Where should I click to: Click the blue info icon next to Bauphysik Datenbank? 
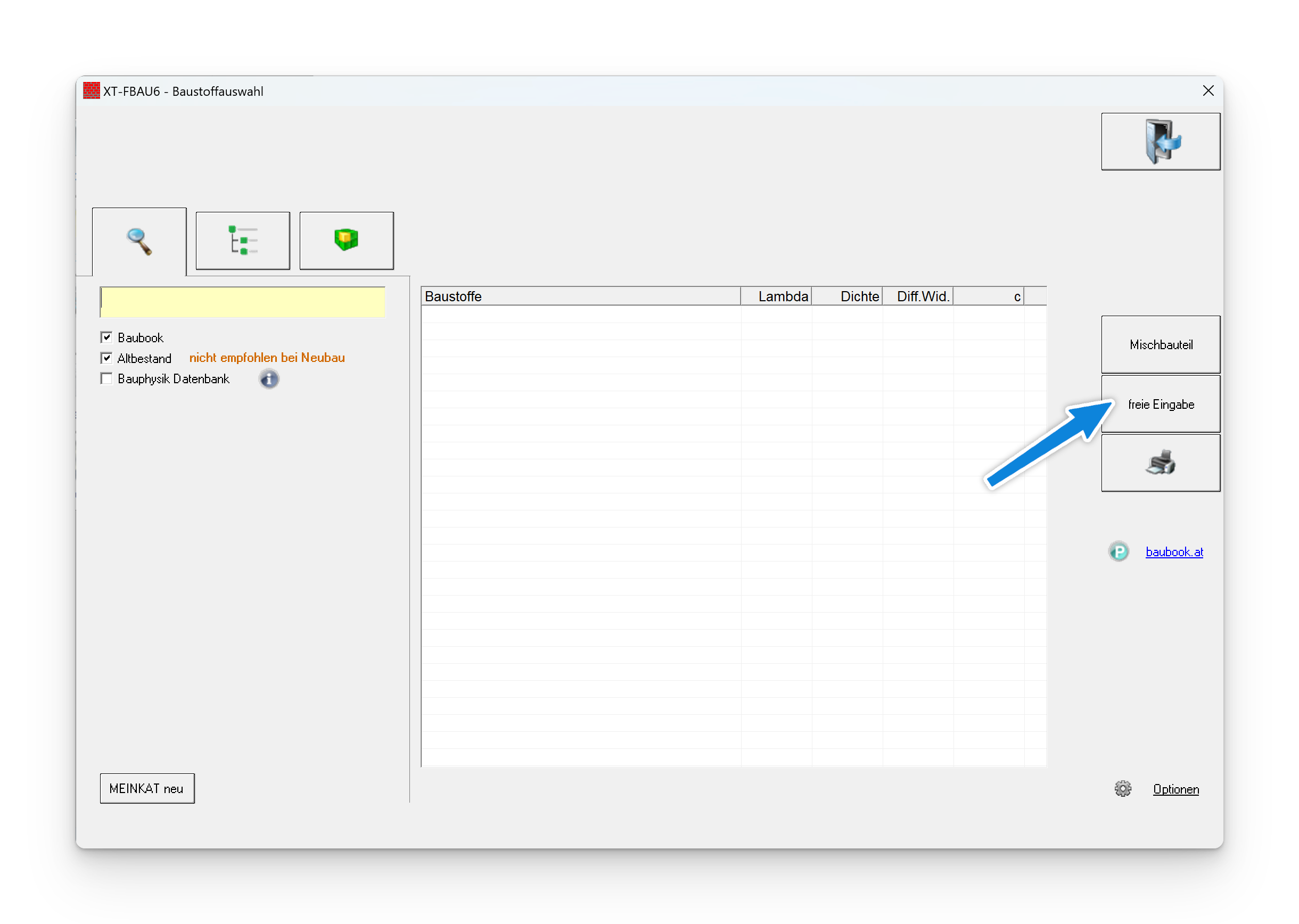point(269,379)
